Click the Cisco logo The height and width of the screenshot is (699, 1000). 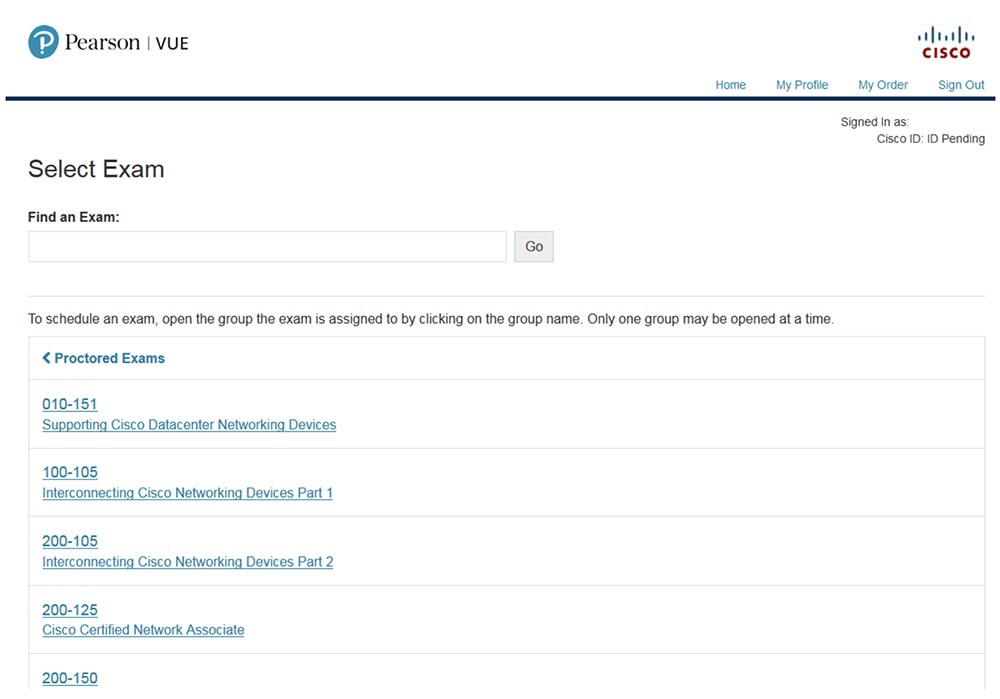click(x=946, y=43)
